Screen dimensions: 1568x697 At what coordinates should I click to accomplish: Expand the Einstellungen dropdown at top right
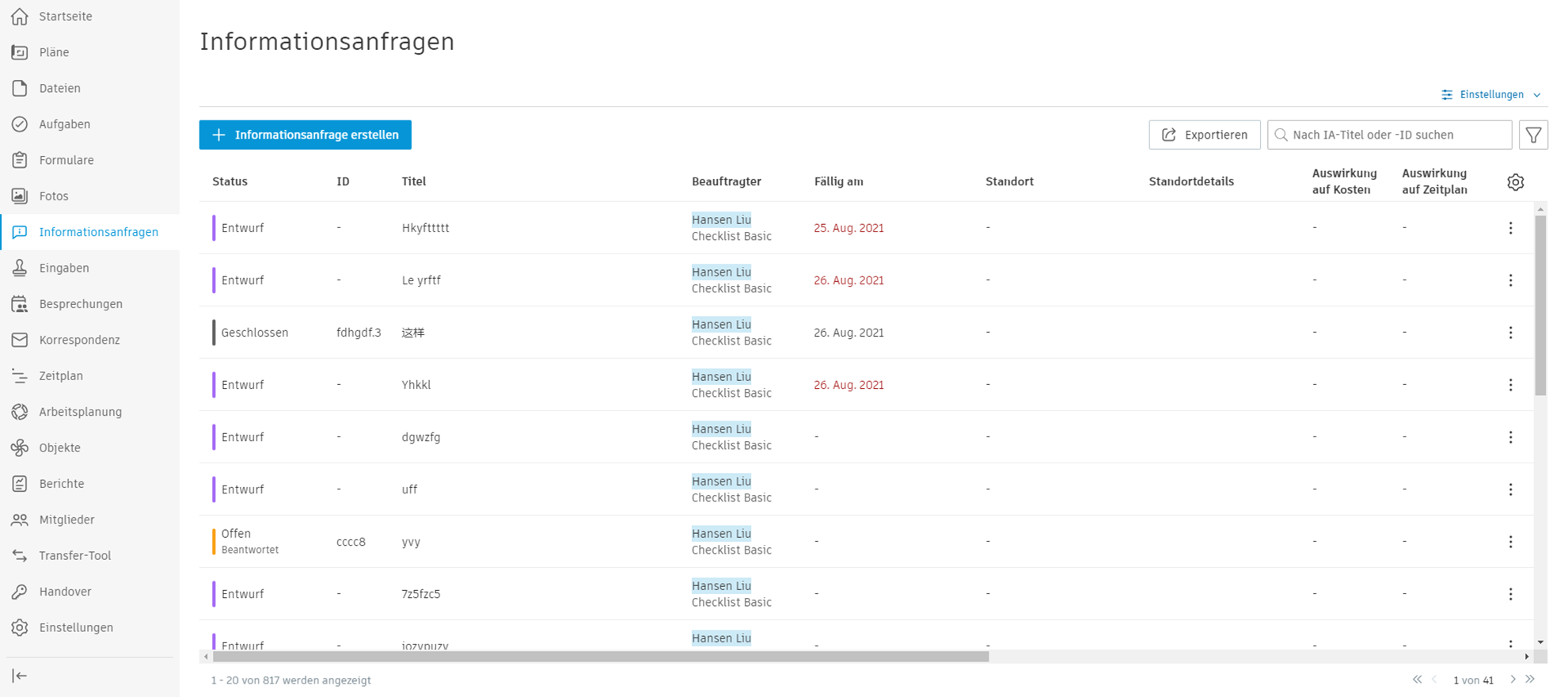[x=1491, y=94]
